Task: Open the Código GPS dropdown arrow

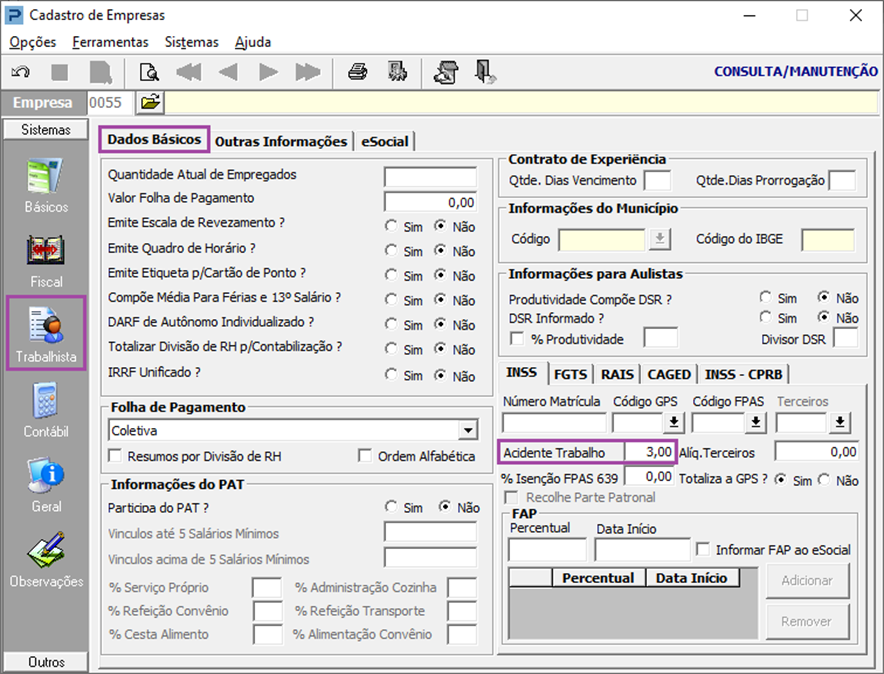Action: click(x=674, y=422)
